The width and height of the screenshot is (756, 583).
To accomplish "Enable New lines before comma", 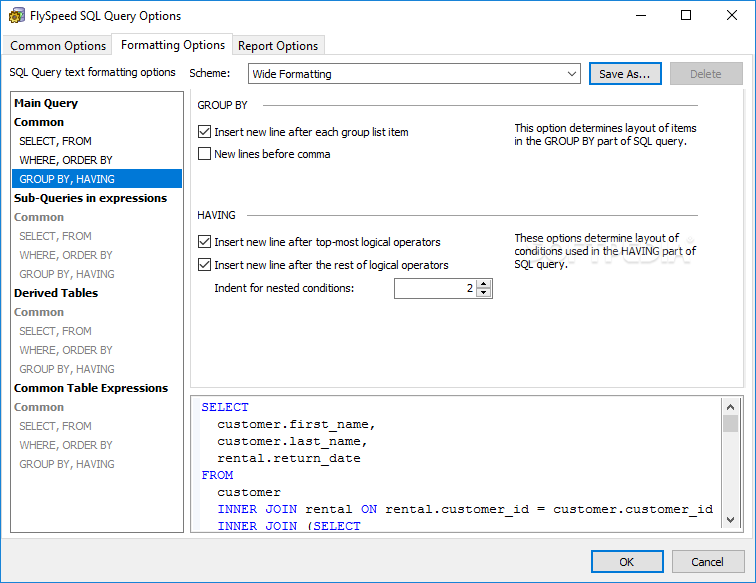I will [205, 154].
